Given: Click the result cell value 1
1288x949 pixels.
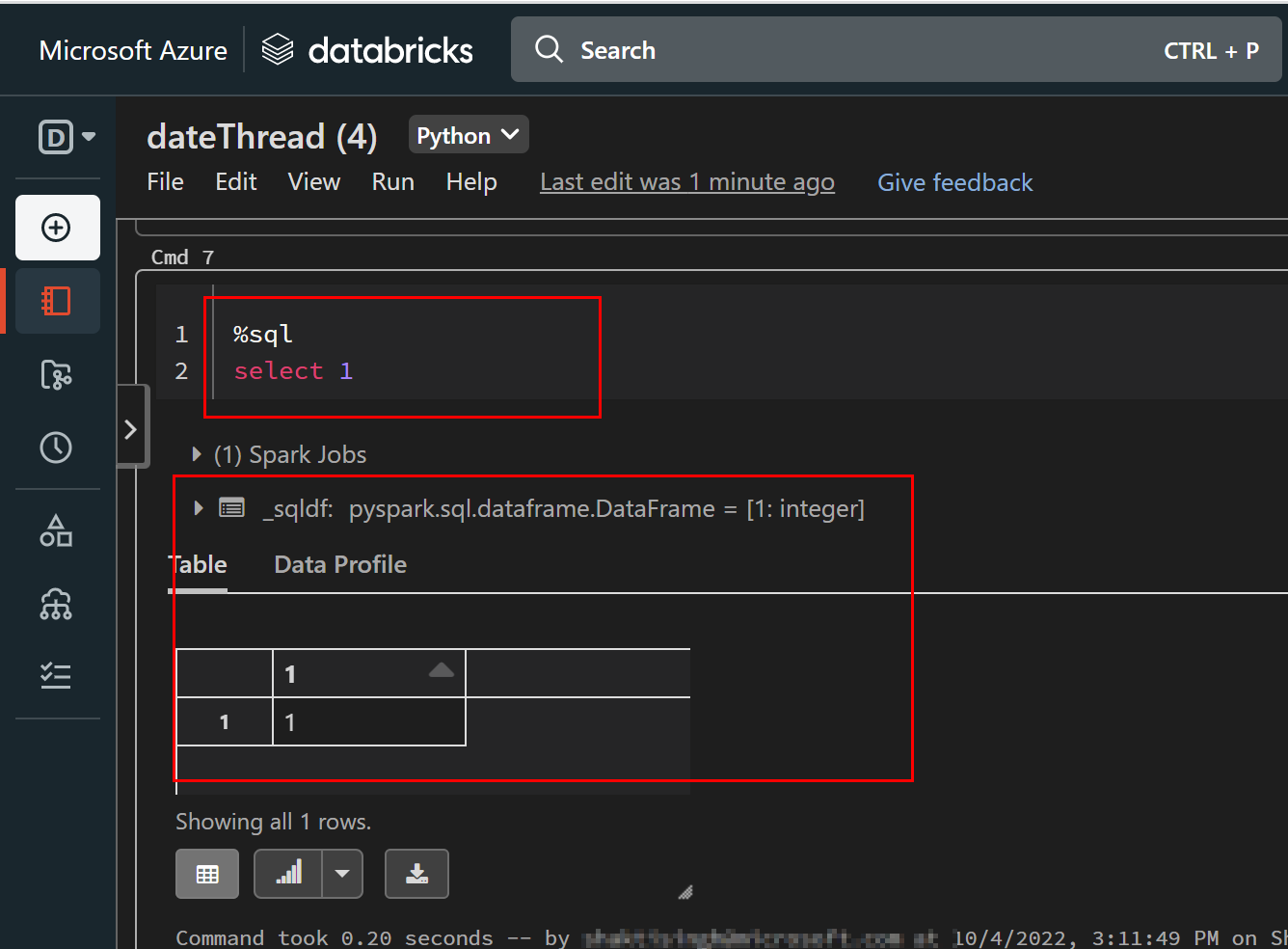Looking at the screenshot, I should tap(369, 721).
